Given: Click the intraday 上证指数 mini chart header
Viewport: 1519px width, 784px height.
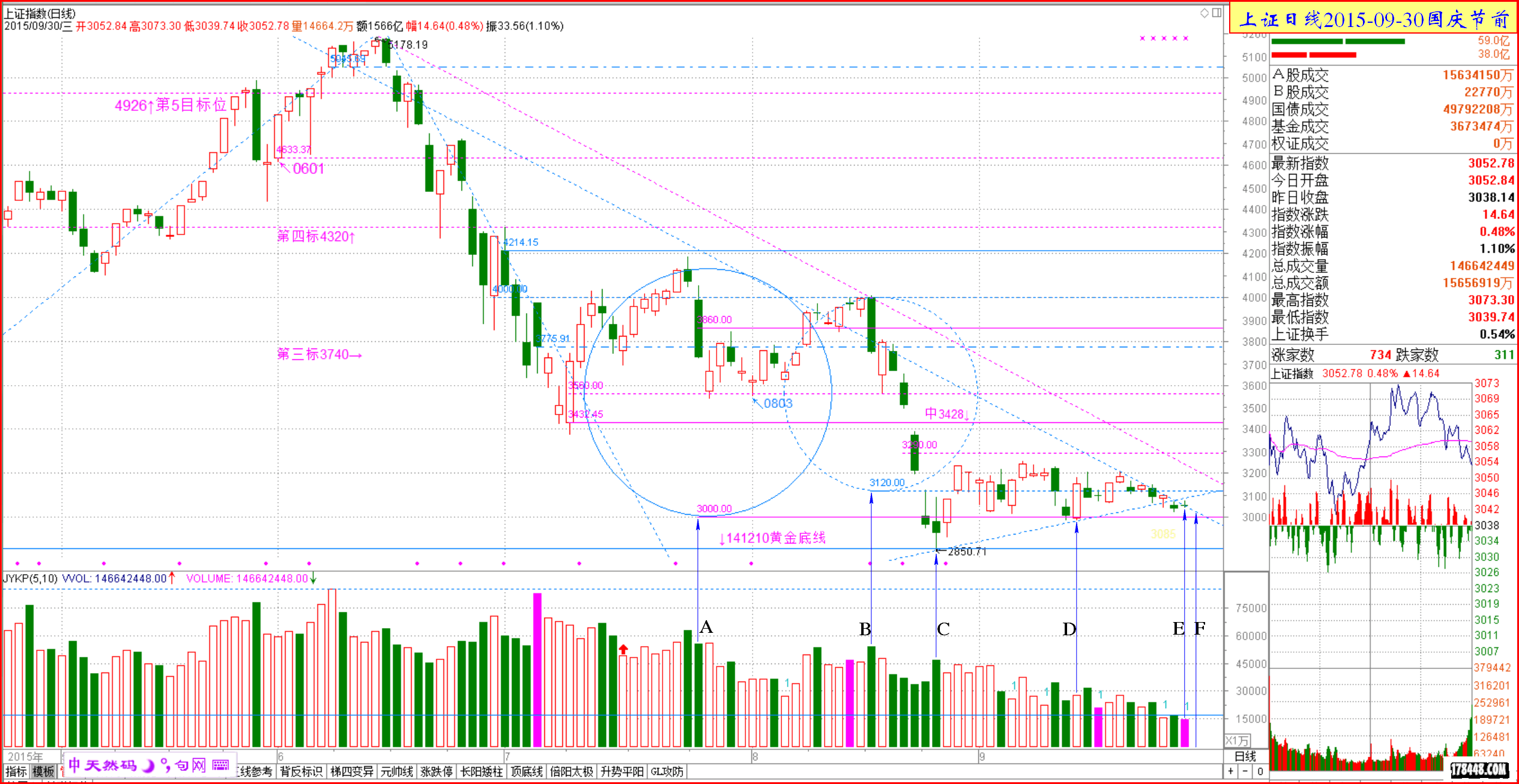Looking at the screenshot, I should tap(1355, 373).
